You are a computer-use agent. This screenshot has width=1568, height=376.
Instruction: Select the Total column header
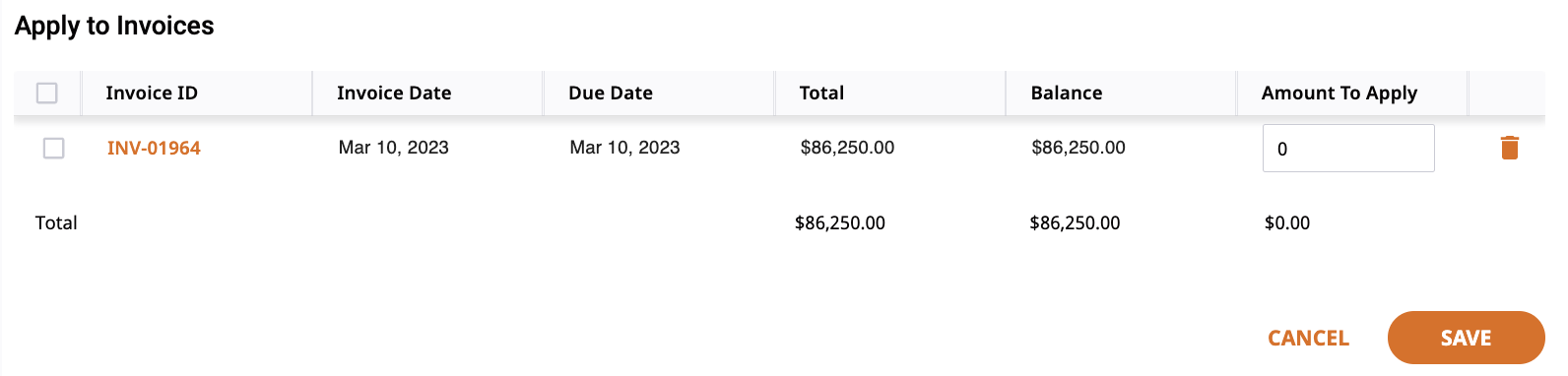pyautogui.click(x=821, y=93)
